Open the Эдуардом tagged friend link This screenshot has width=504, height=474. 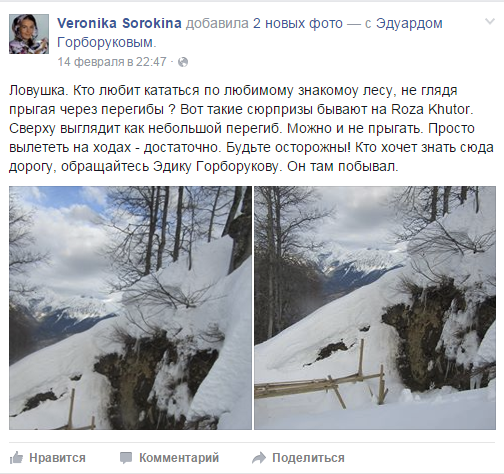pos(409,24)
